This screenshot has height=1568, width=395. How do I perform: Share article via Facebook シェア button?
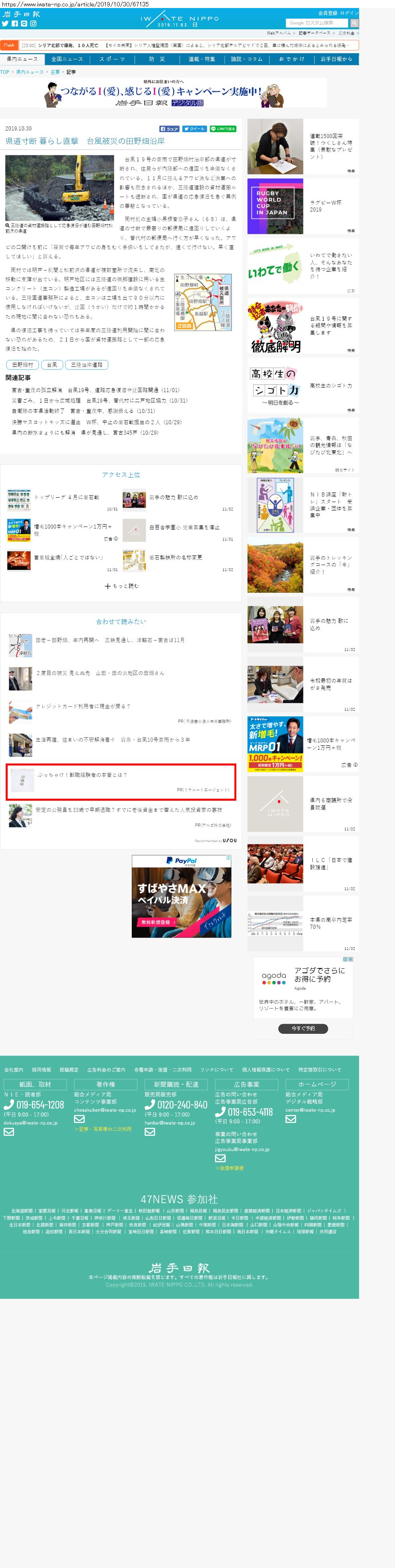(x=170, y=129)
